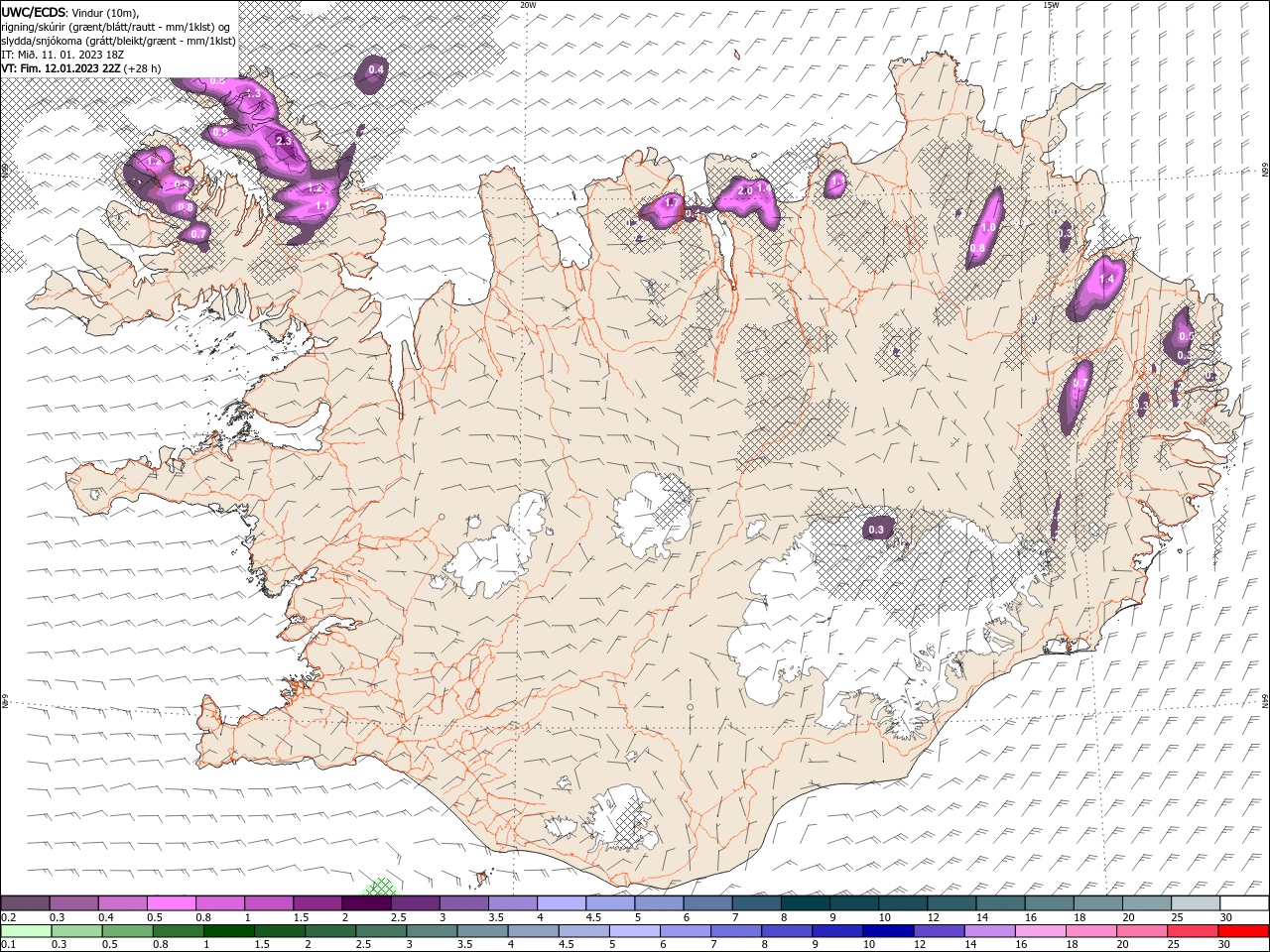The image size is (1270, 952).
Task: Click the pink 18–20 bottom legend swatch
Action: tap(1089, 931)
